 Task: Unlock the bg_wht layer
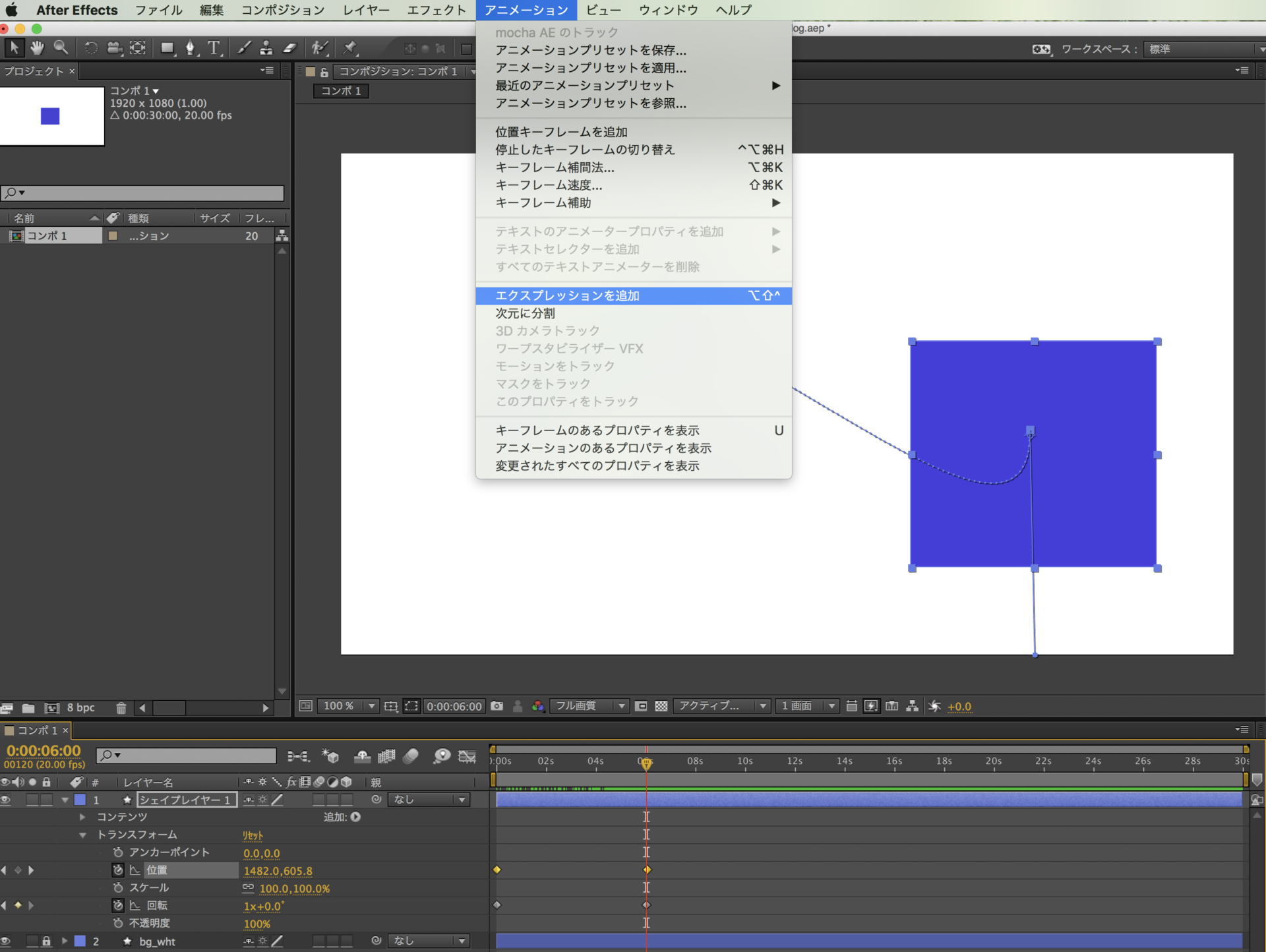click(x=46, y=941)
